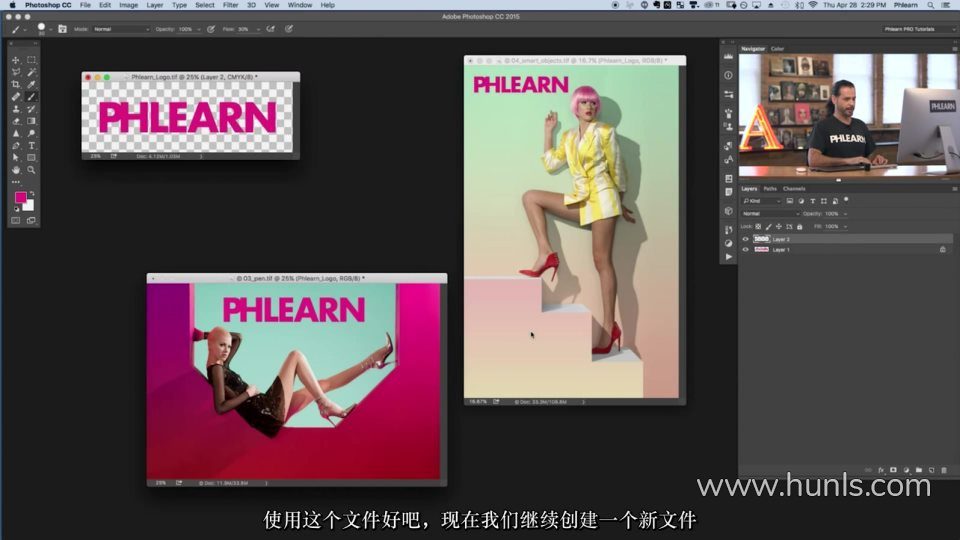Swap foreground and background colors
The height and width of the screenshot is (540, 960).
pyautogui.click(x=32, y=193)
